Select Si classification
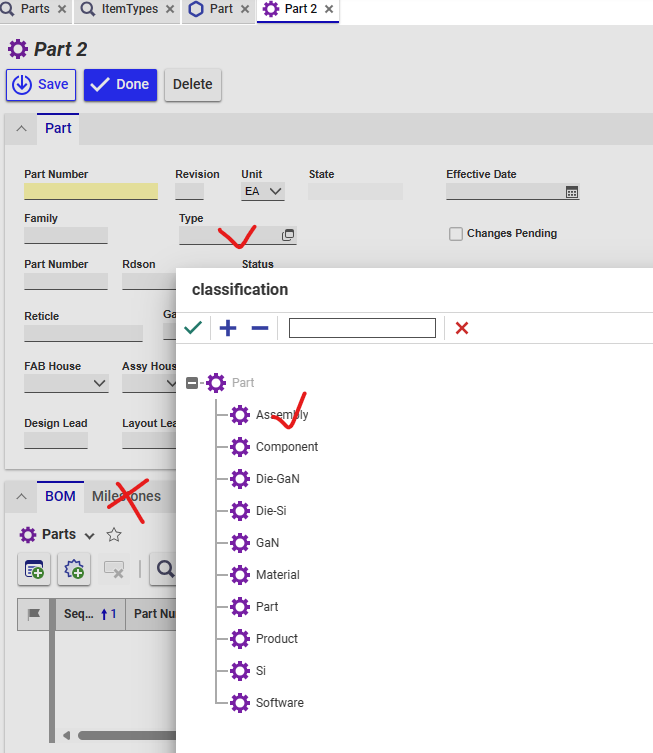653x753 pixels. click(x=261, y=671)
